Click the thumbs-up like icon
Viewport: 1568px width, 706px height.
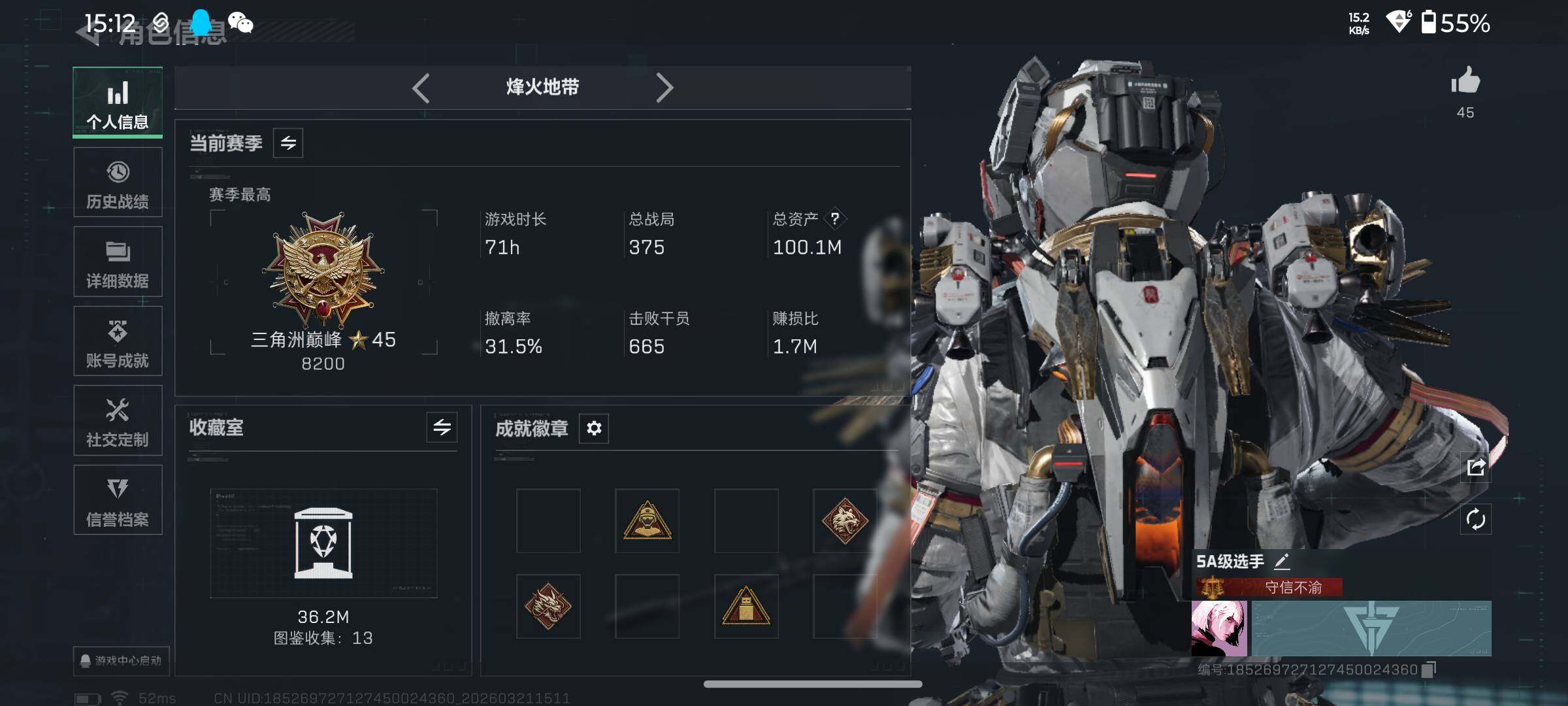coord(1465,81)
